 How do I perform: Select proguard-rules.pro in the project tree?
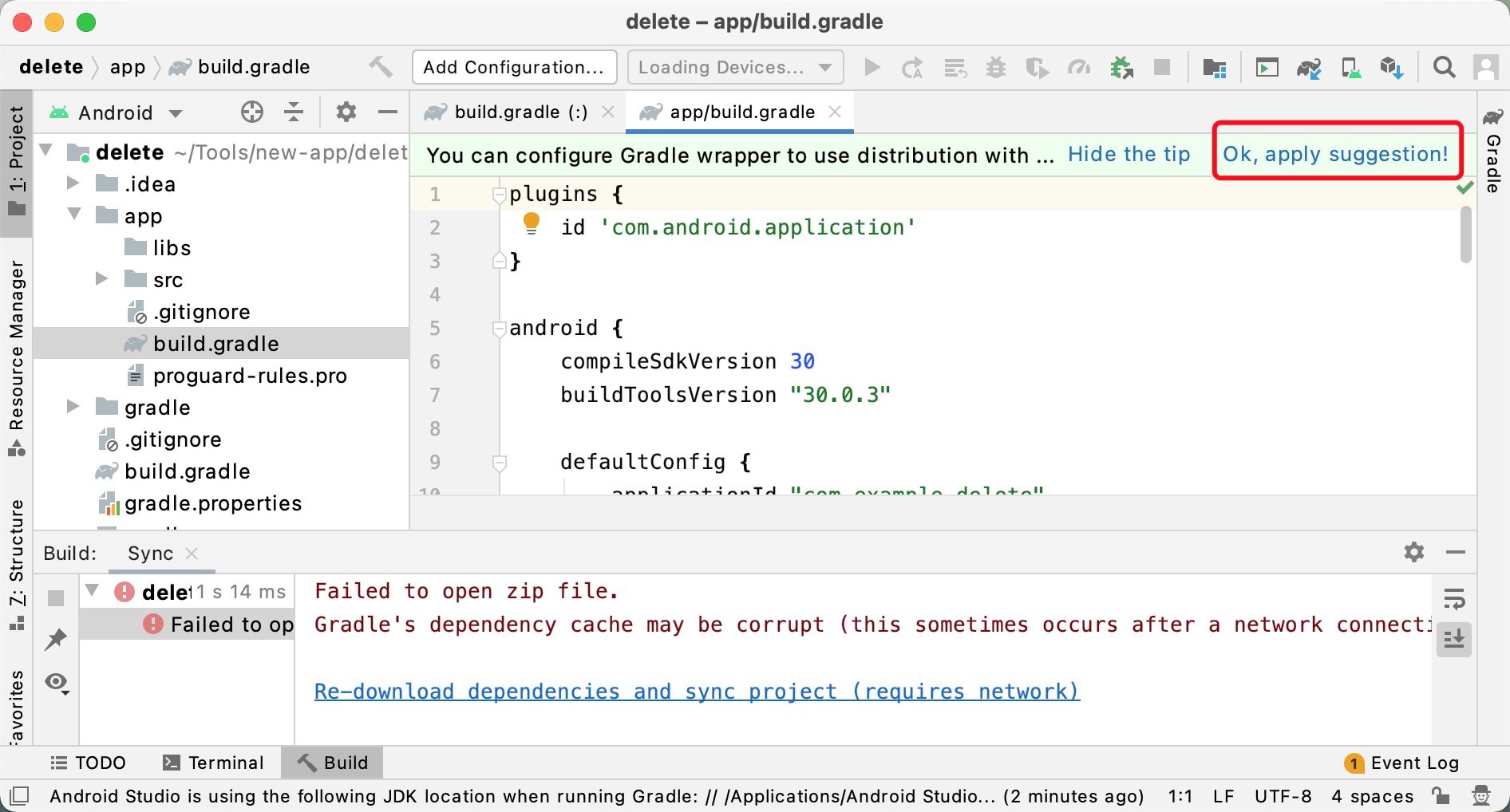[x=251, y=375]
